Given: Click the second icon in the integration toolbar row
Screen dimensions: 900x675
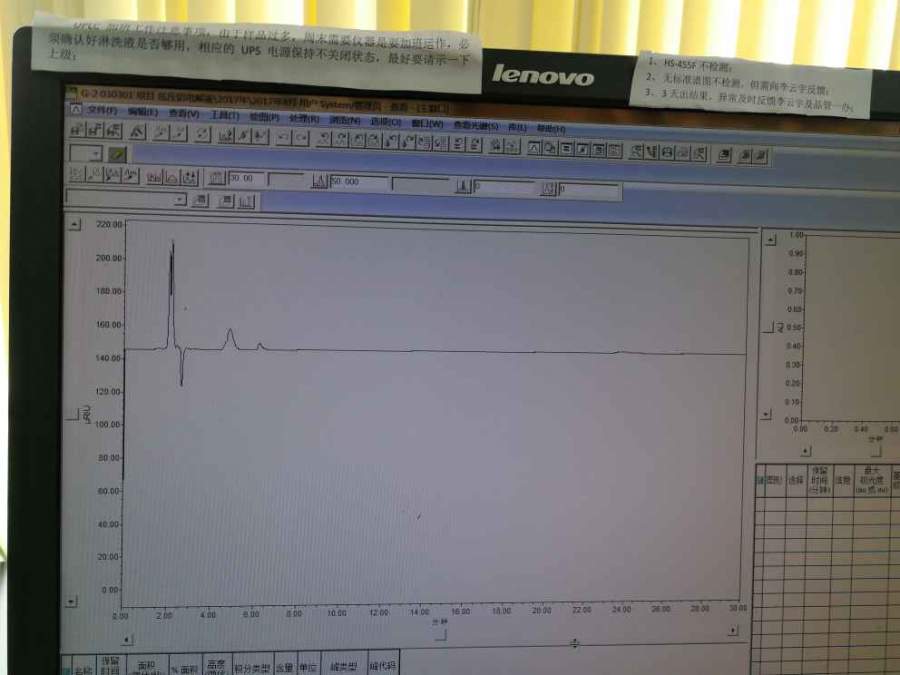Looking at the screenshot, I should tap(95, 175).
